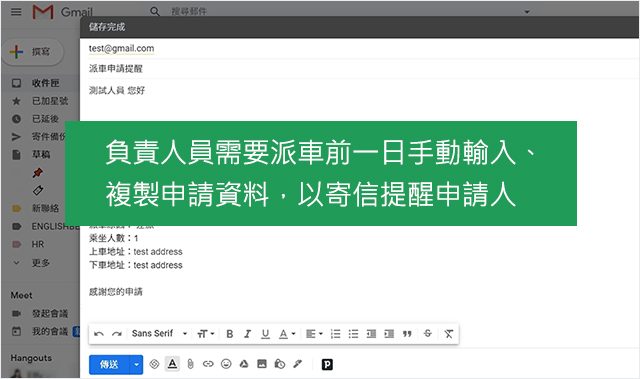Screen dimensions: 640x379
Task: Apply quote formatting
Action: [x=407, y=334]
